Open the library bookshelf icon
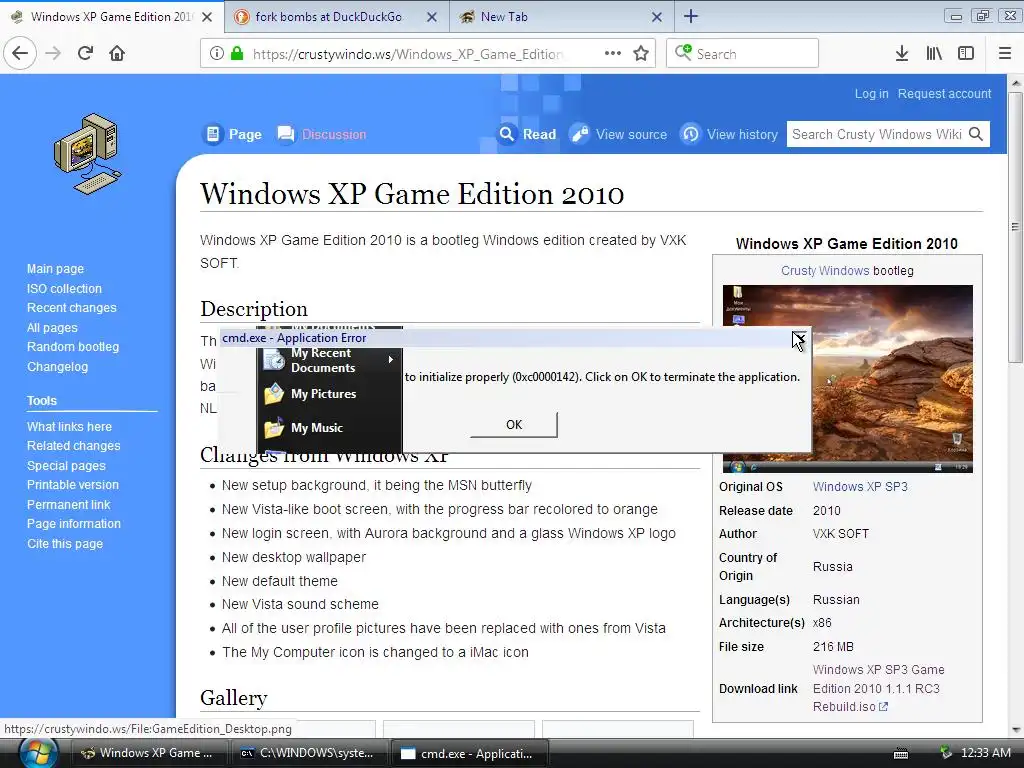This screenshot has width=1024, height=768. coord(934,54)
